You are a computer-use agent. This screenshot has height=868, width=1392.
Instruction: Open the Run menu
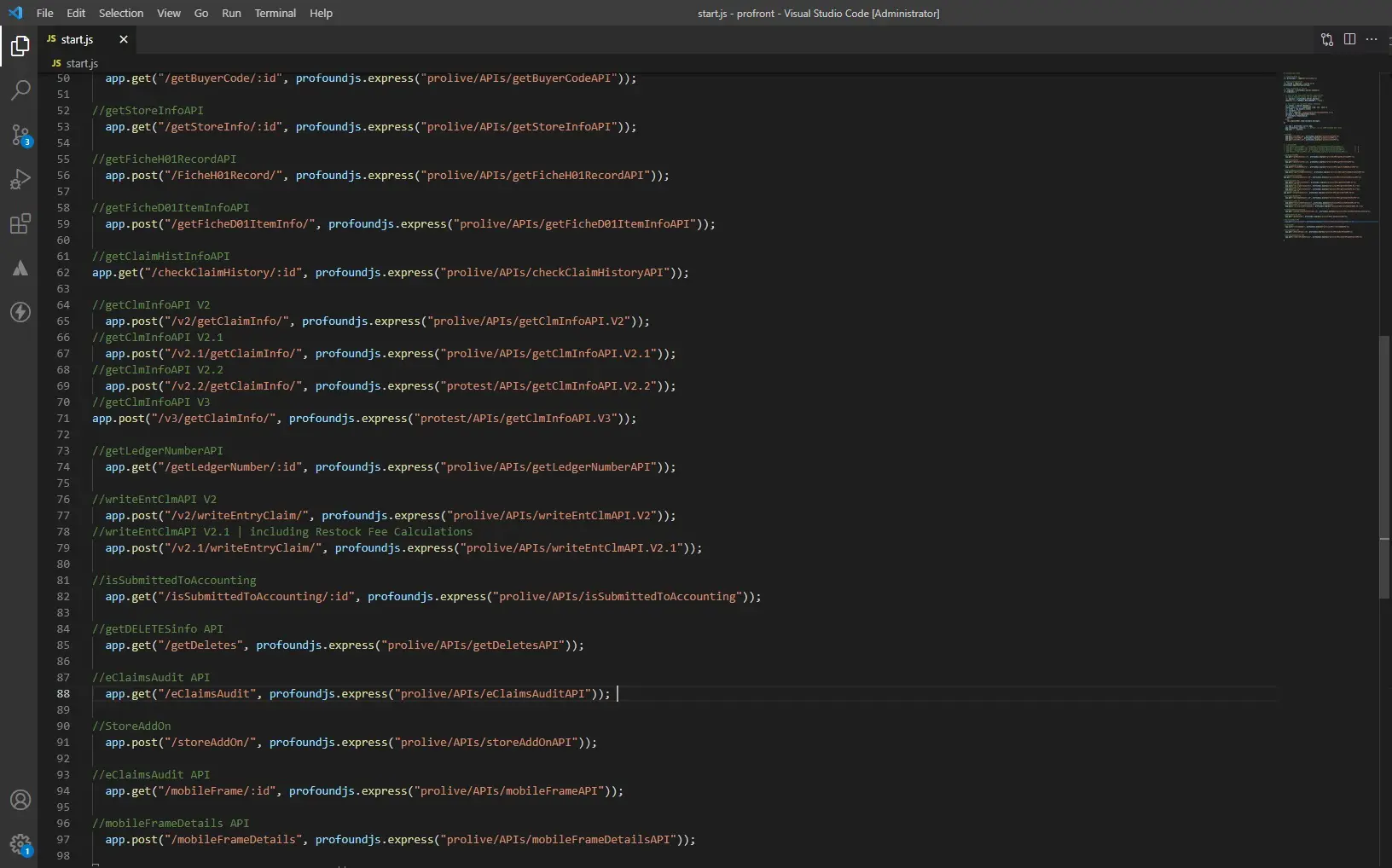[x=231, y=13]
